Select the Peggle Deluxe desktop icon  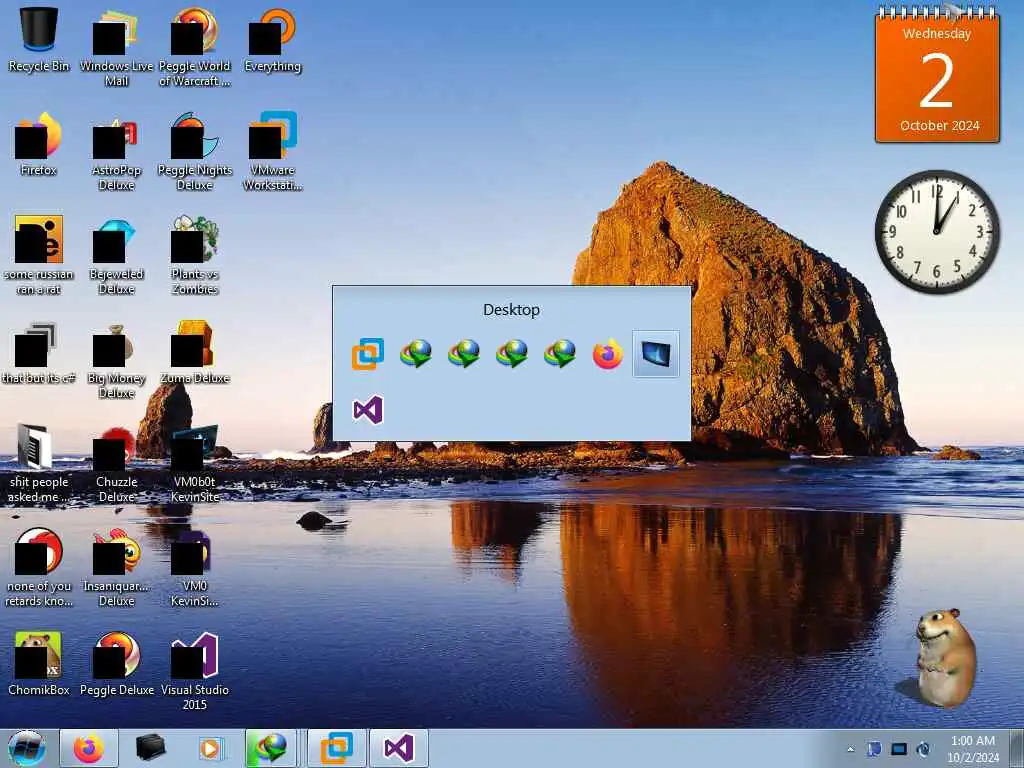[116, 664]
